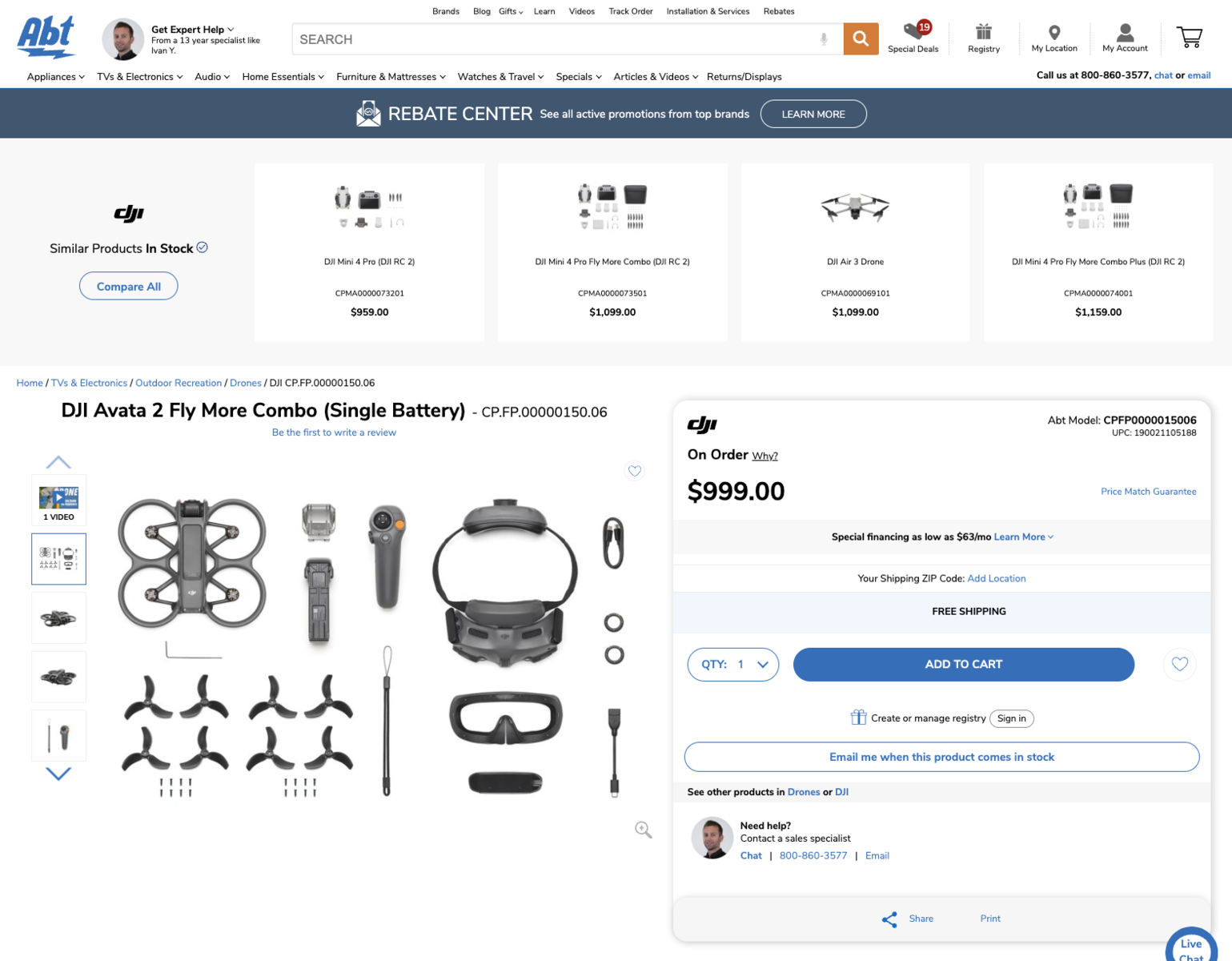Image resolution: width=1232 pixels, height=961 pixels.
Task: Expand financing Learn More
Action: (1024, 537)
